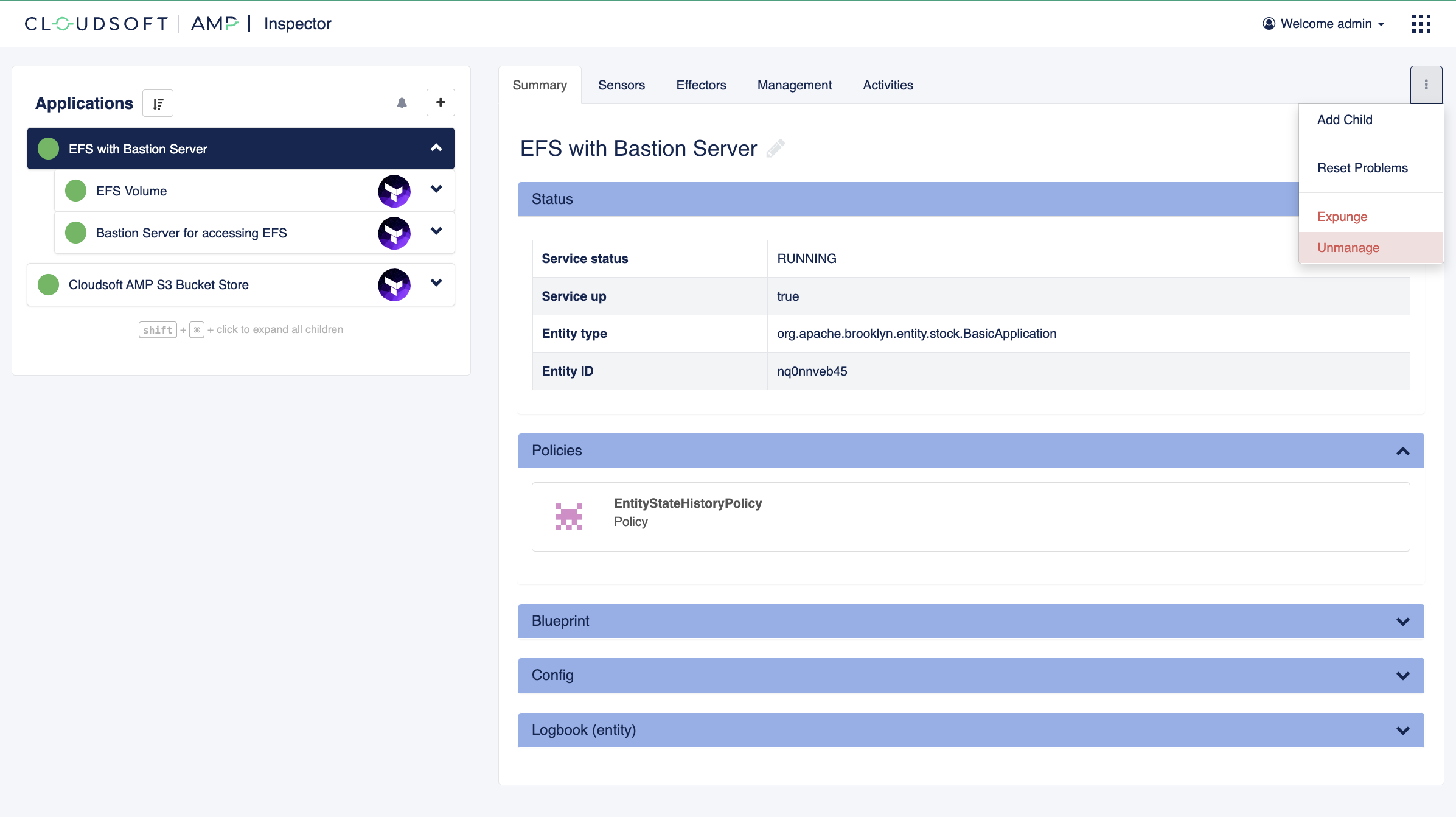Image resolution: width=1456 pixels, height=817 pixels.
Task: Click green status dot of EFS with Bastion Server
Action: coord(49,149)
